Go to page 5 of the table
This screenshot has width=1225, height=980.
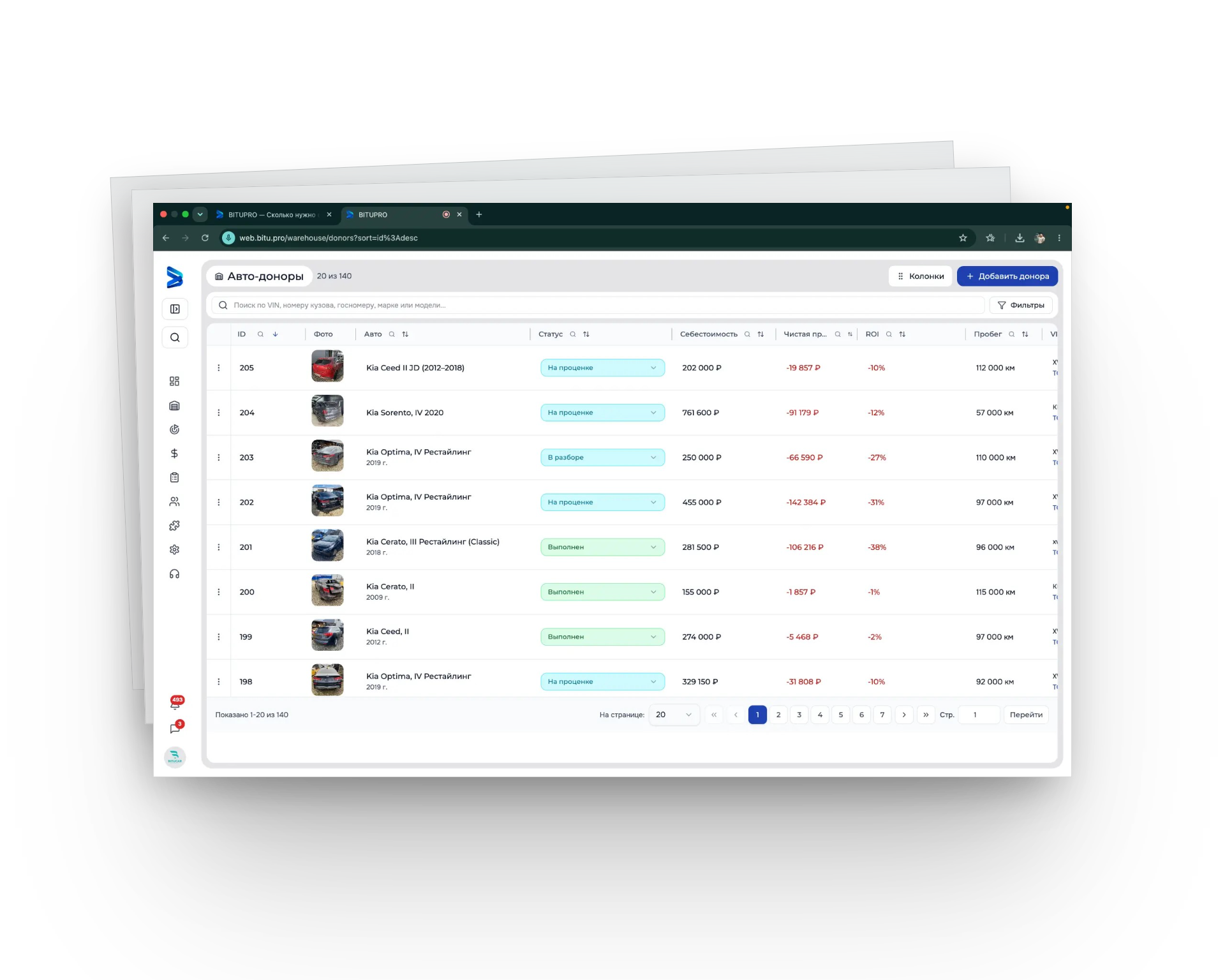click(x=841, y=715)
